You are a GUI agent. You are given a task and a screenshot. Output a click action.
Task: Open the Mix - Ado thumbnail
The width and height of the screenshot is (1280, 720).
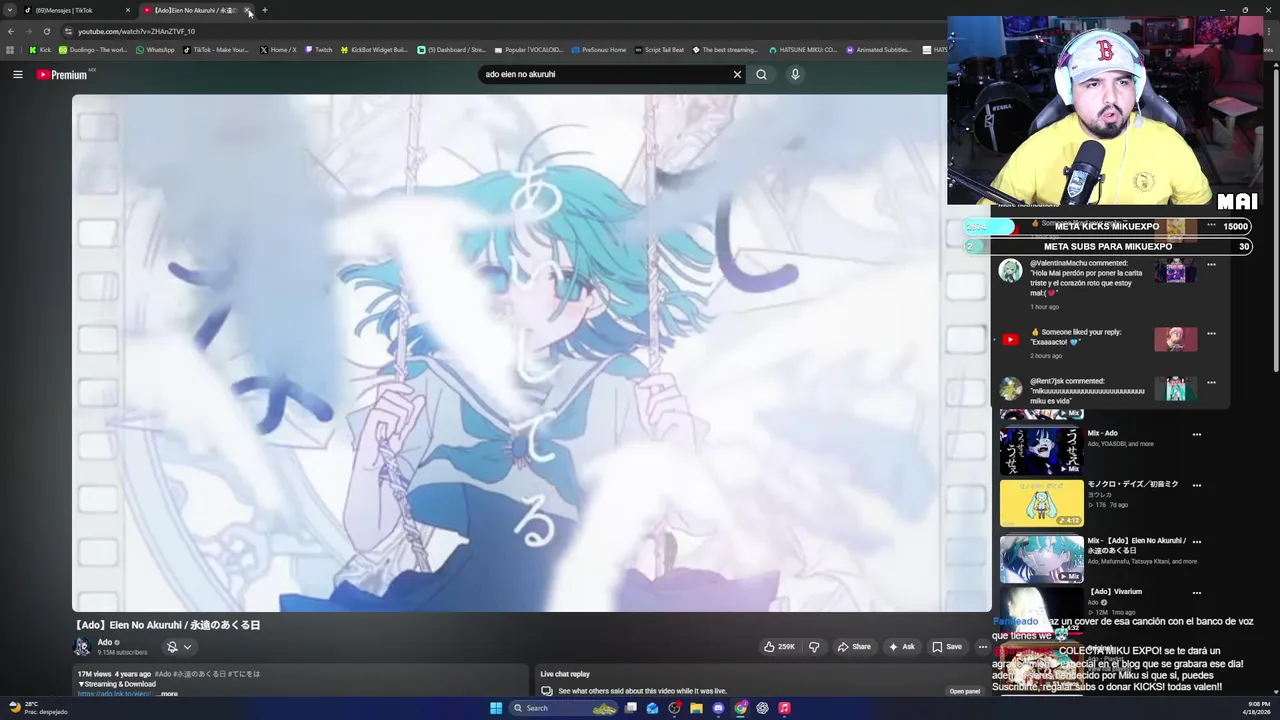1041,451
